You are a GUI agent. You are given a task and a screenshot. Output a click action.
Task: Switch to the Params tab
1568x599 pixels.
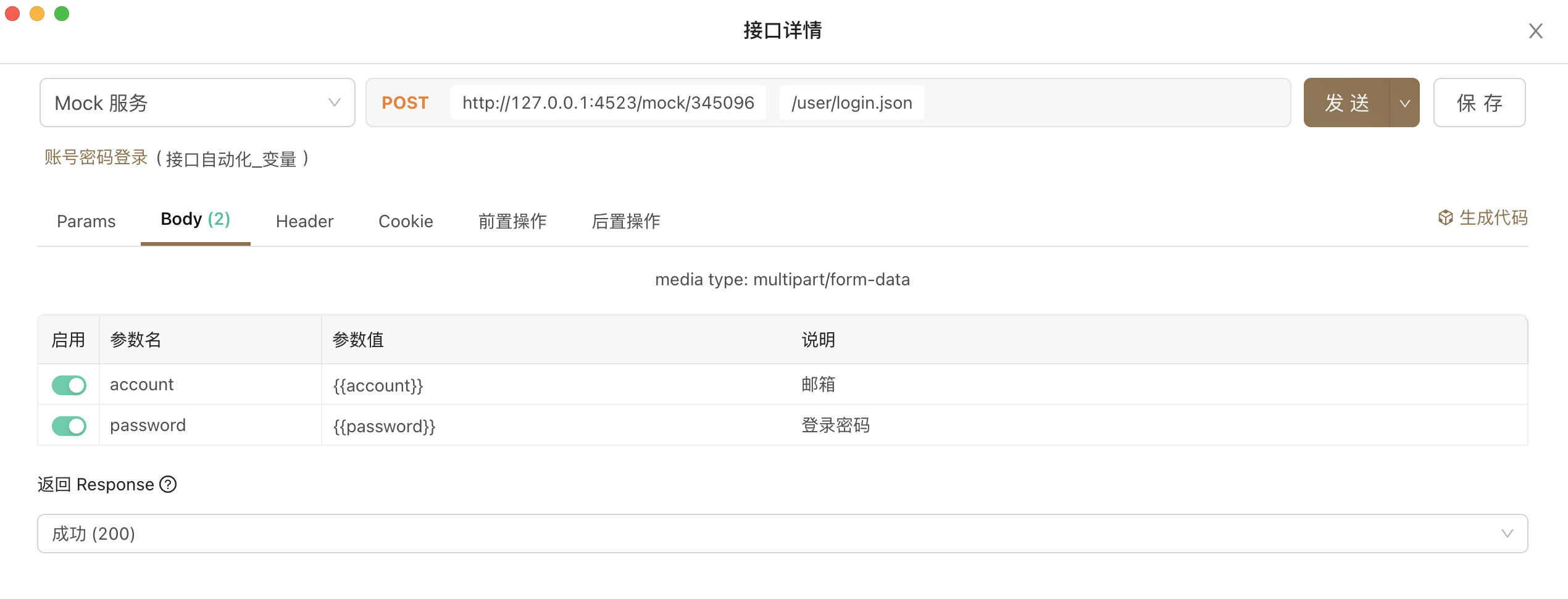click(86, 221)
